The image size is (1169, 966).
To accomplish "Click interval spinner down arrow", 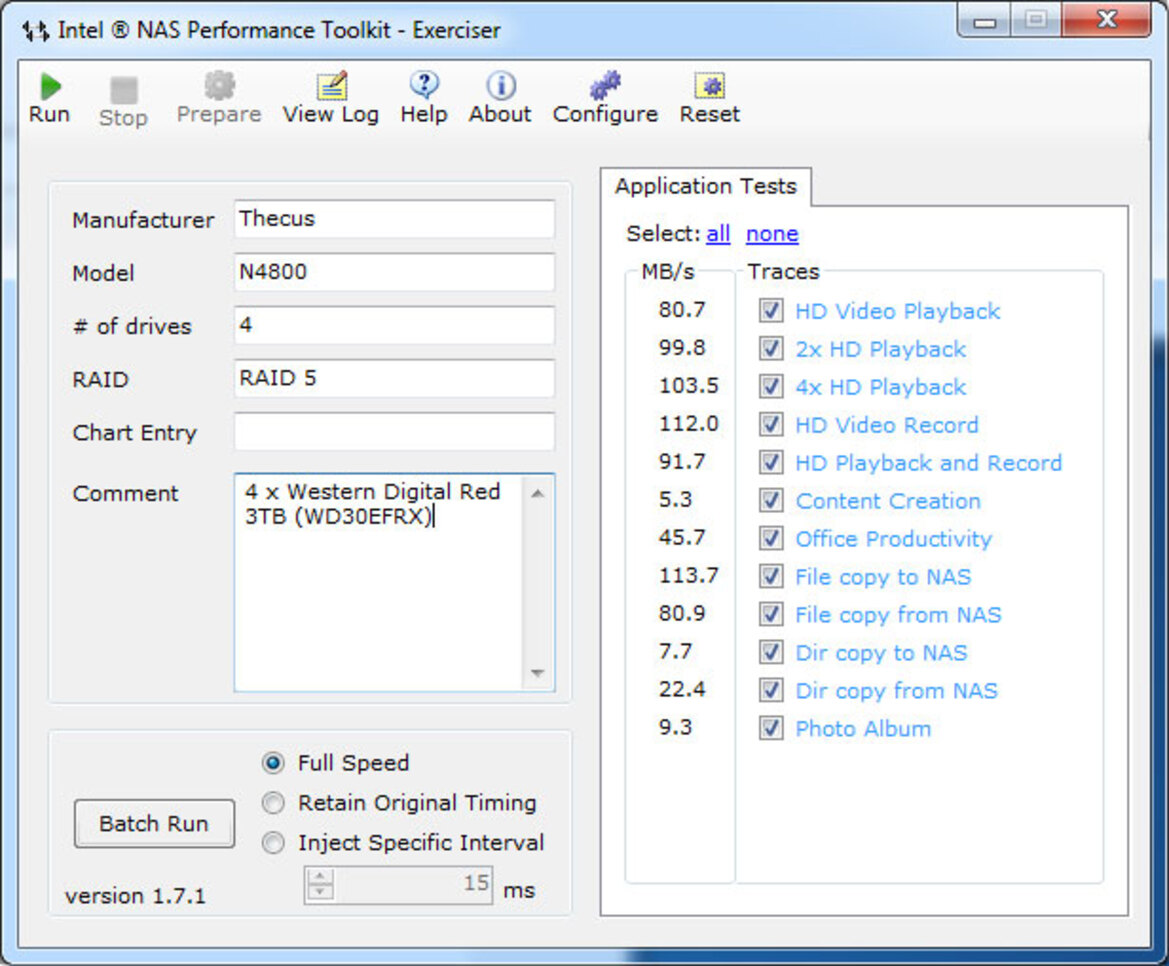I will coord(321,892).
